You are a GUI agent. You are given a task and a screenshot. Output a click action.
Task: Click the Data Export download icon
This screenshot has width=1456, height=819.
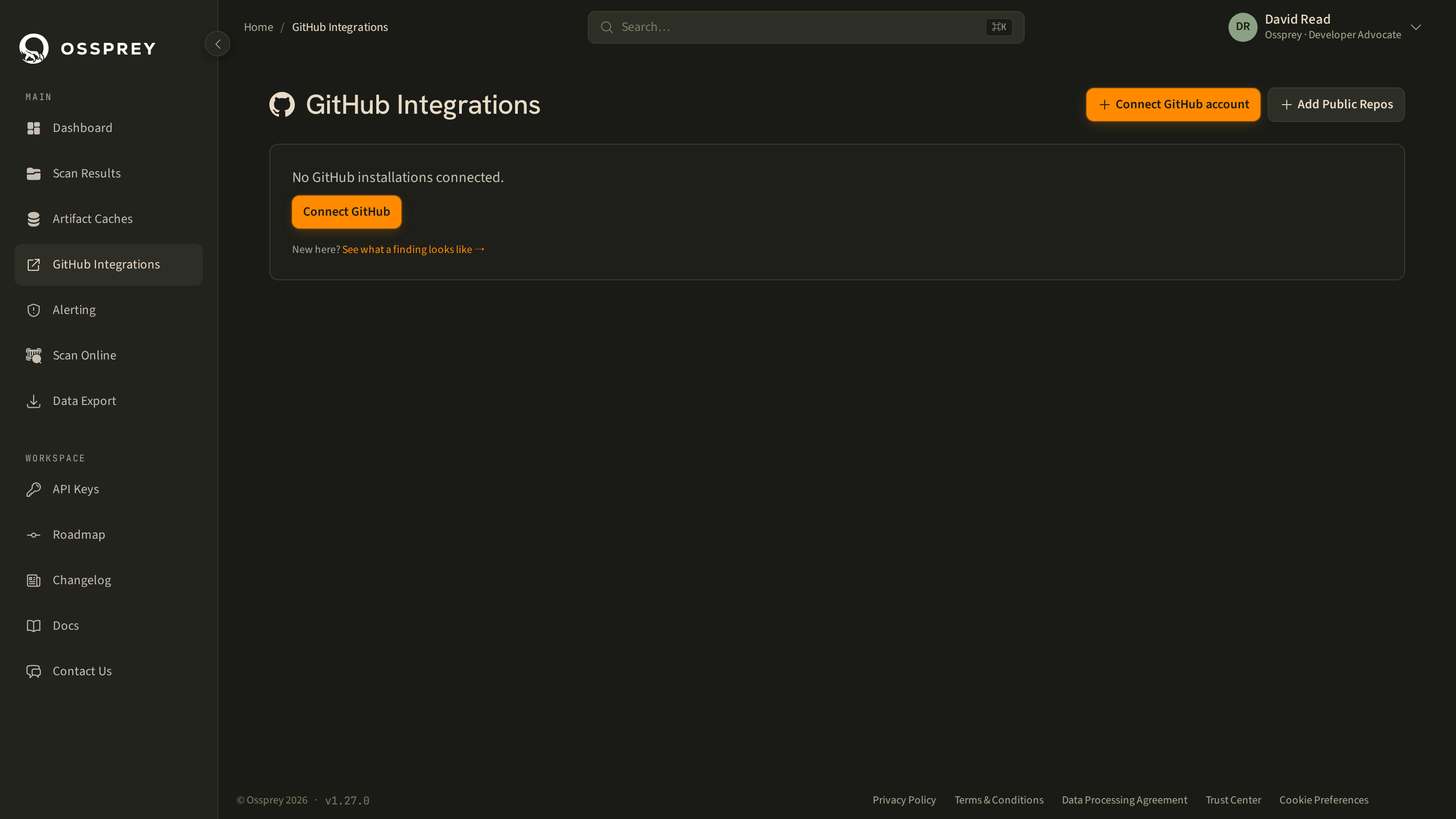(34, 401)
